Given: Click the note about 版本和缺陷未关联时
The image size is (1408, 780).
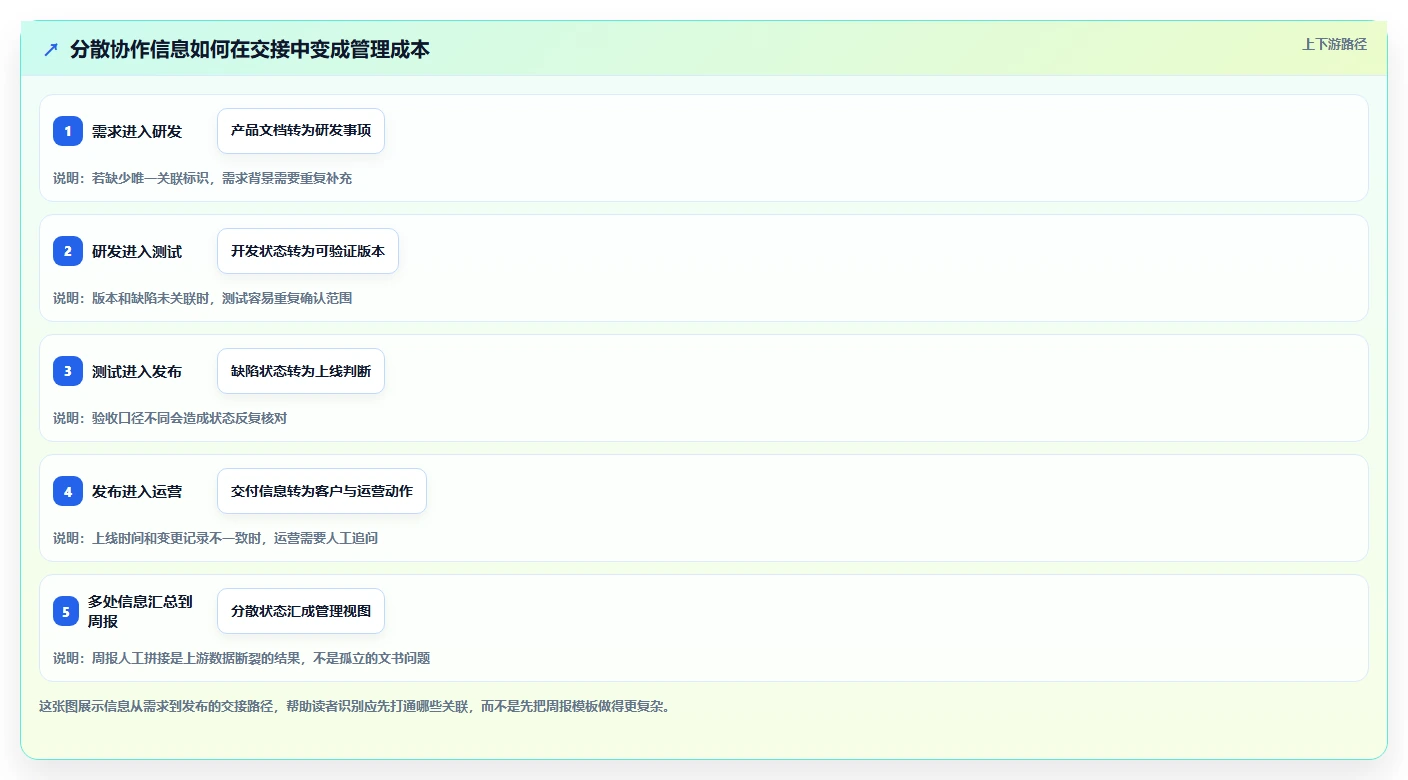Looking at the screenshot, I should 203,298.
